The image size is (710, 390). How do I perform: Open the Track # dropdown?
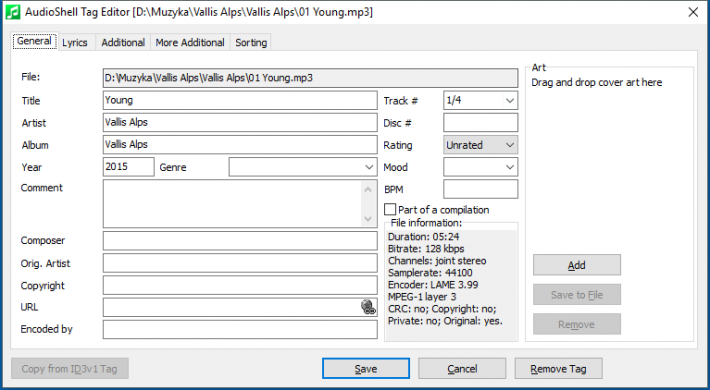pyautogui.click(x=510, y=101)
